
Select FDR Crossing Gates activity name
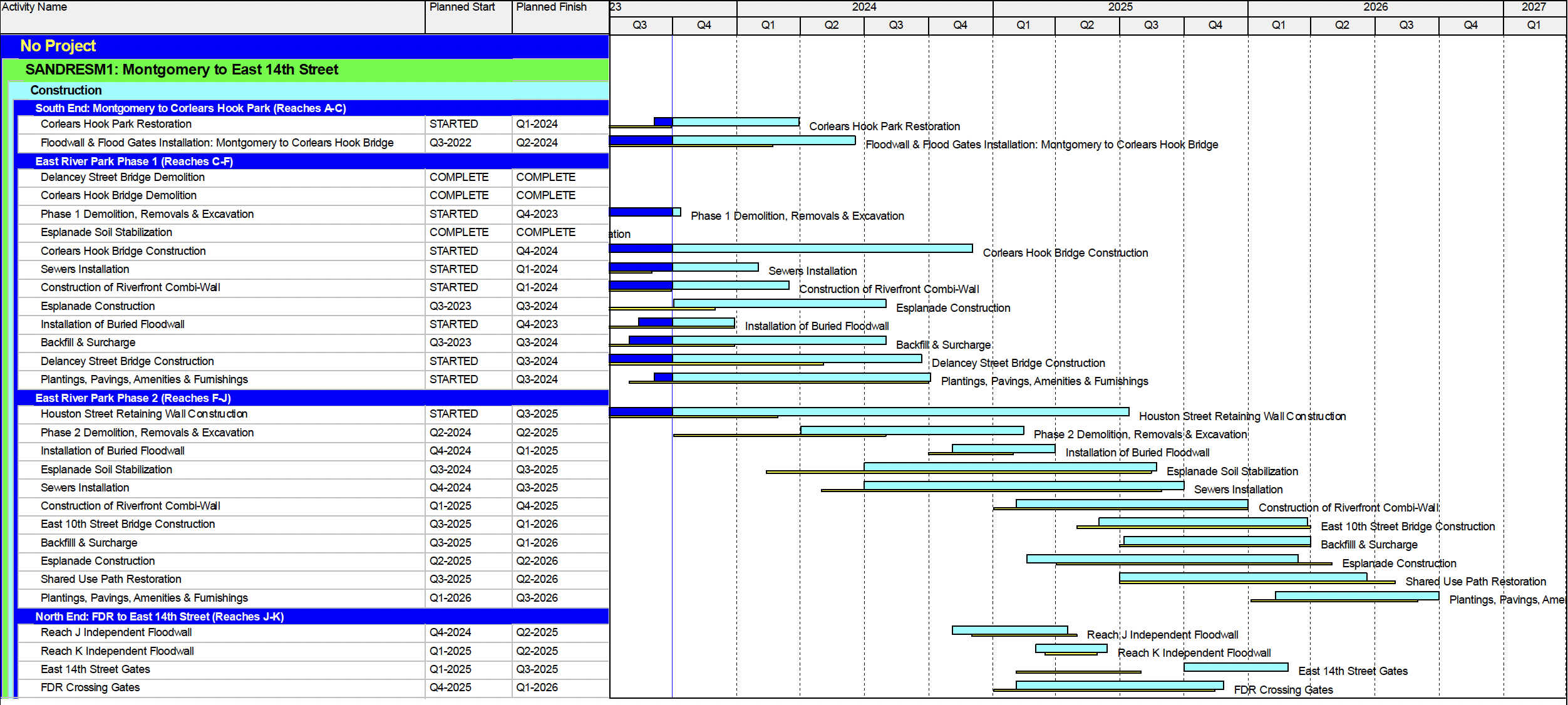90,687
